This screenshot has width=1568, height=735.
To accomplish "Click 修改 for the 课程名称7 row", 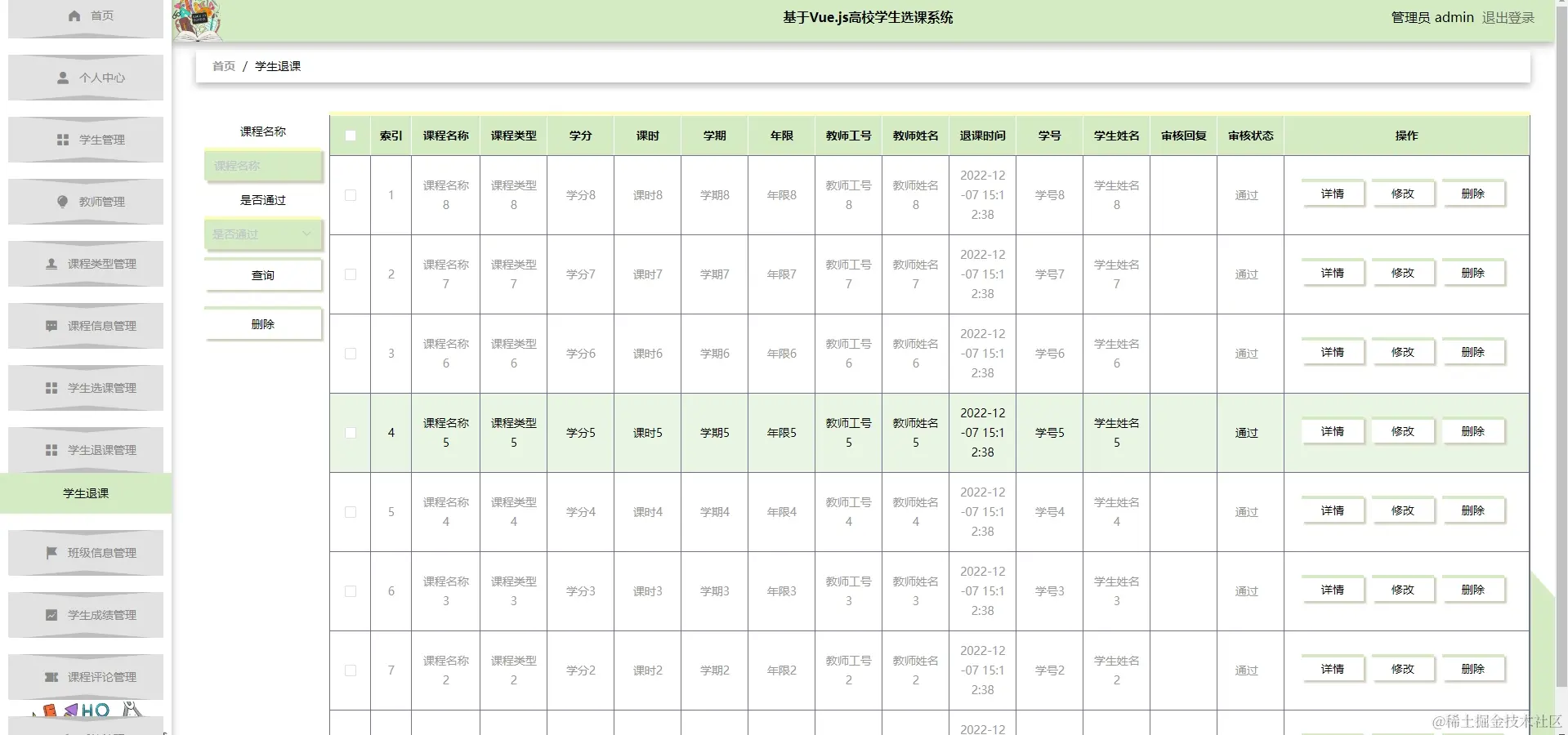I will [1403, 273].
